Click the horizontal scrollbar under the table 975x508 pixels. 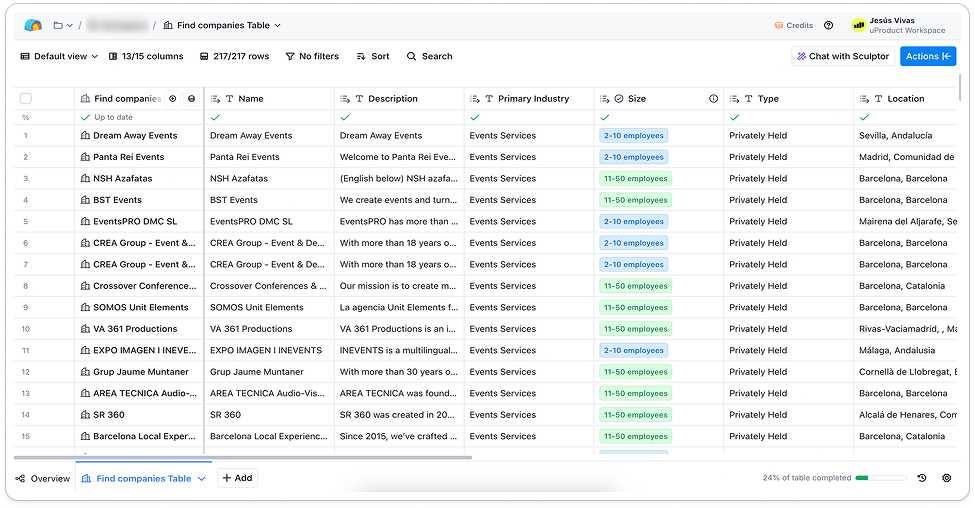tap(243, 458)
